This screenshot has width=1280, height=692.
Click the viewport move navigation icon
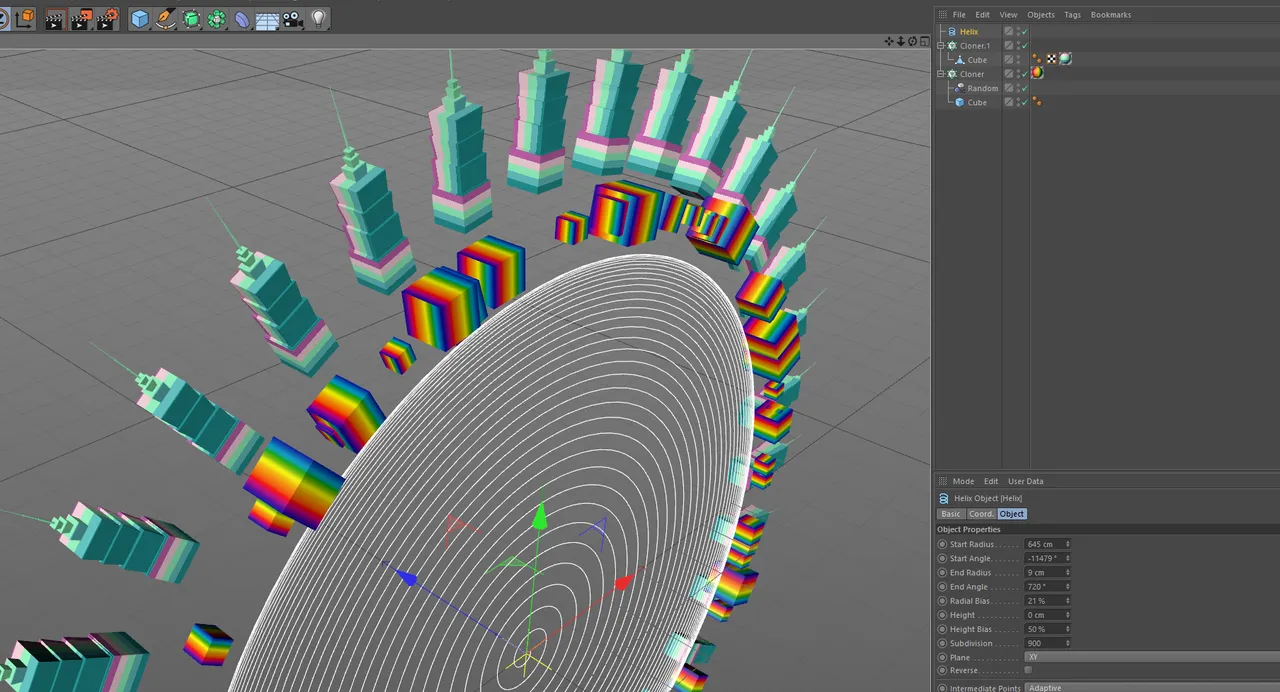tap(889, 41)
